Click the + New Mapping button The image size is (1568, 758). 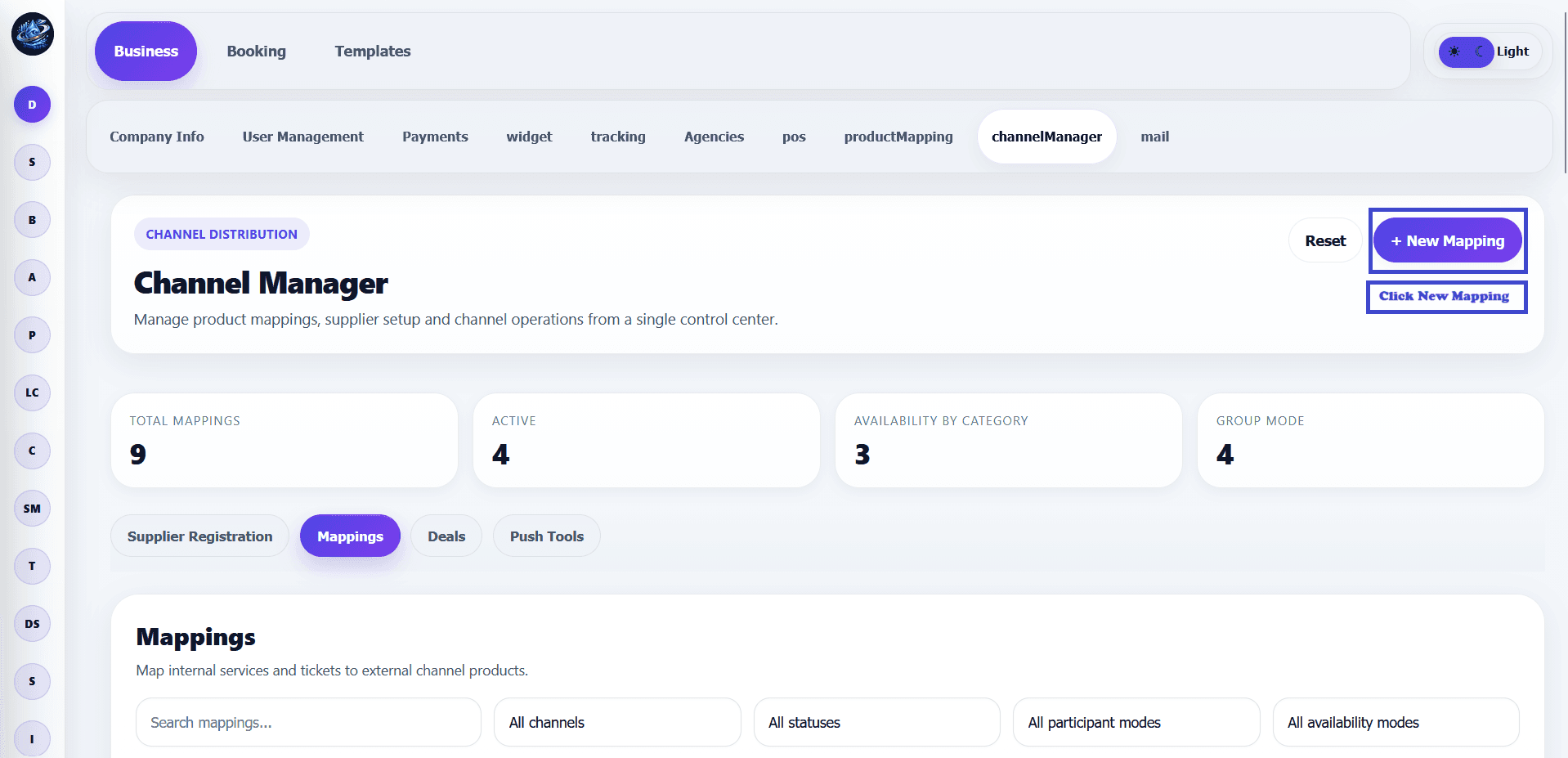pos(1448,241)
